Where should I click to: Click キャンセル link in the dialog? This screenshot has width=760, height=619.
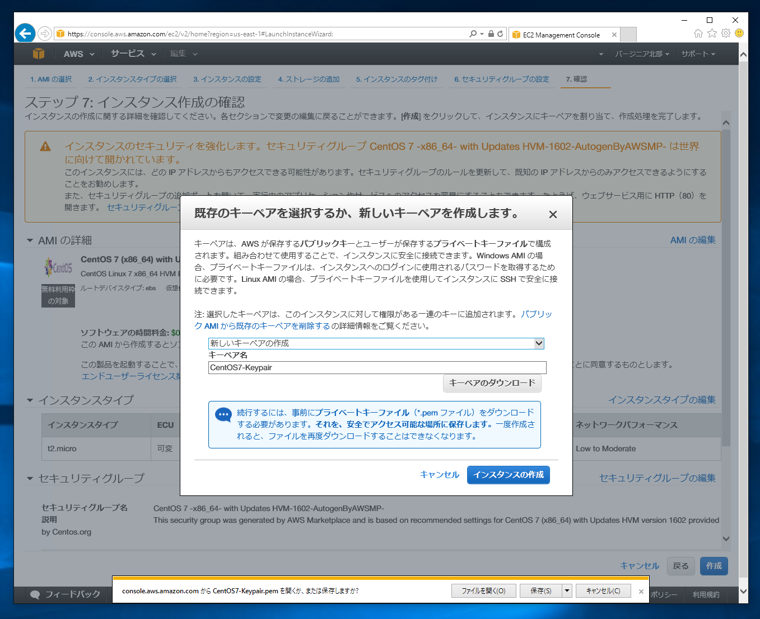tap(439, 475)
